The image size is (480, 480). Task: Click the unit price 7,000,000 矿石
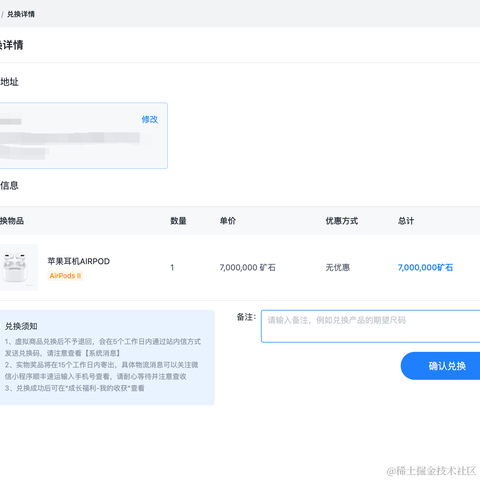point(248,267)
